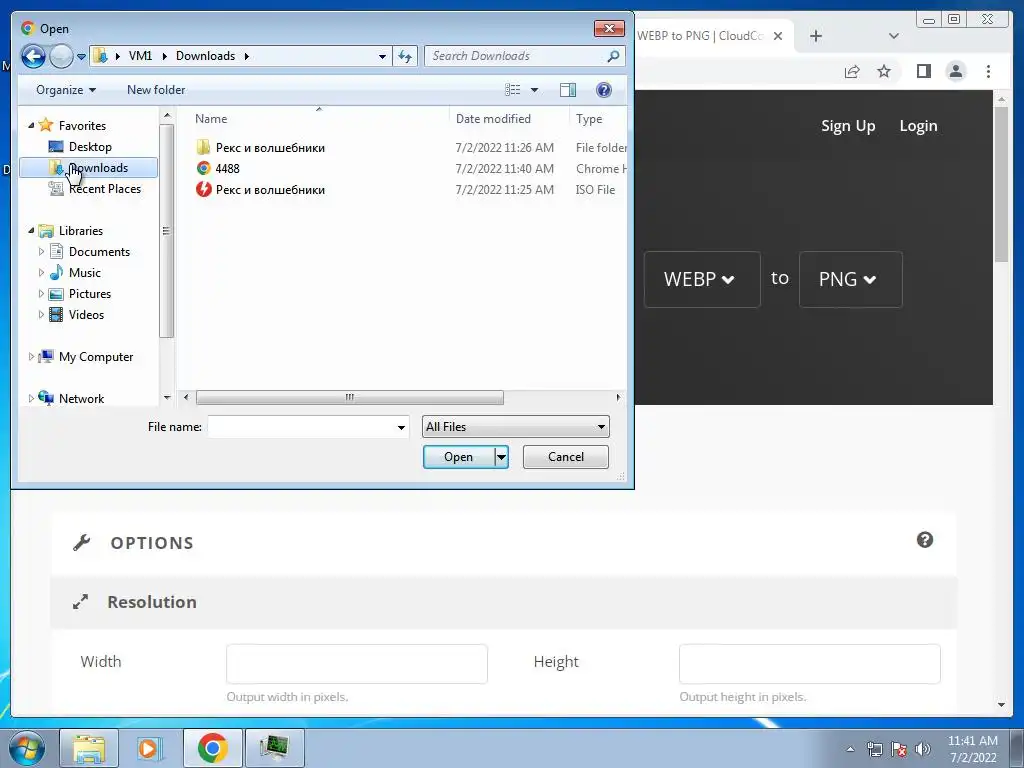Viewport: 1024px width, 768px height.
Task: Select the Рекс и волшебники file folder
Action: (270, 148)
